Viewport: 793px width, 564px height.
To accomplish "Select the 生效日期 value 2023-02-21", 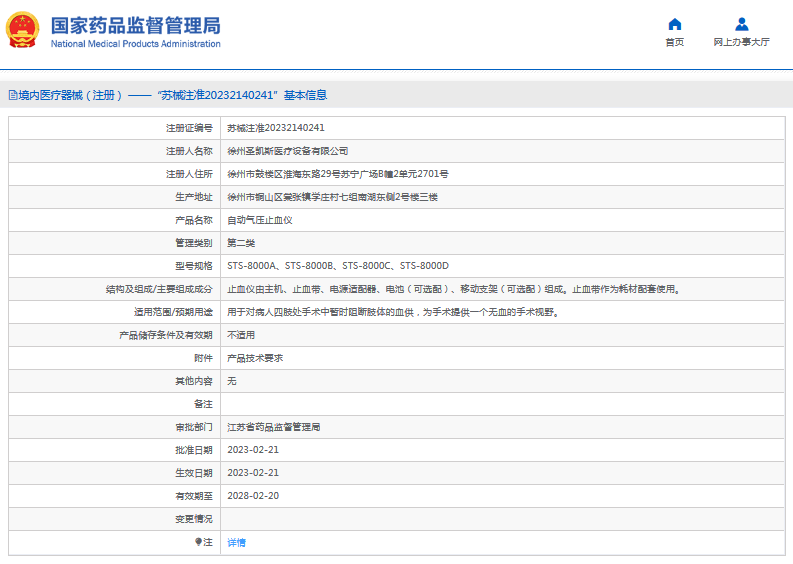I will pos(253,473).
